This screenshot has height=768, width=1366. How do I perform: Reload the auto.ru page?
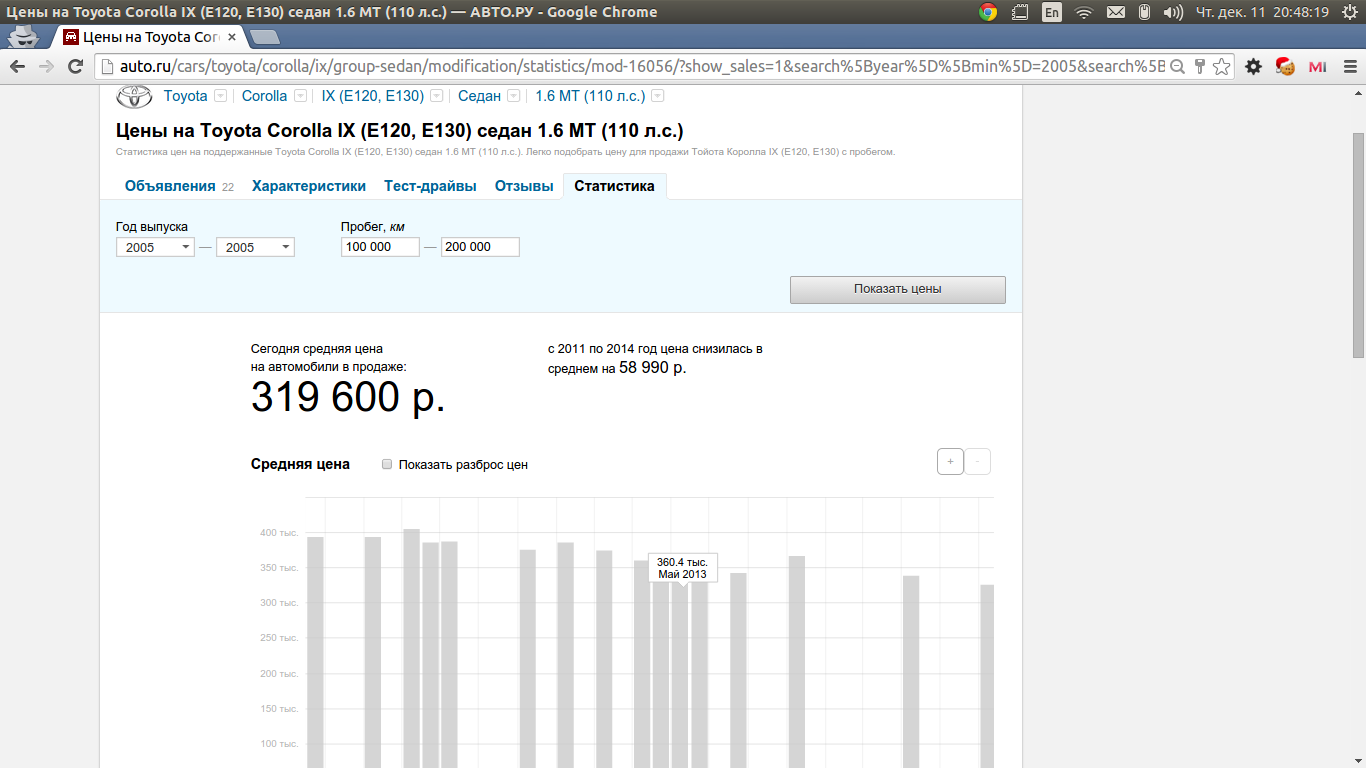tap(75, 66)
